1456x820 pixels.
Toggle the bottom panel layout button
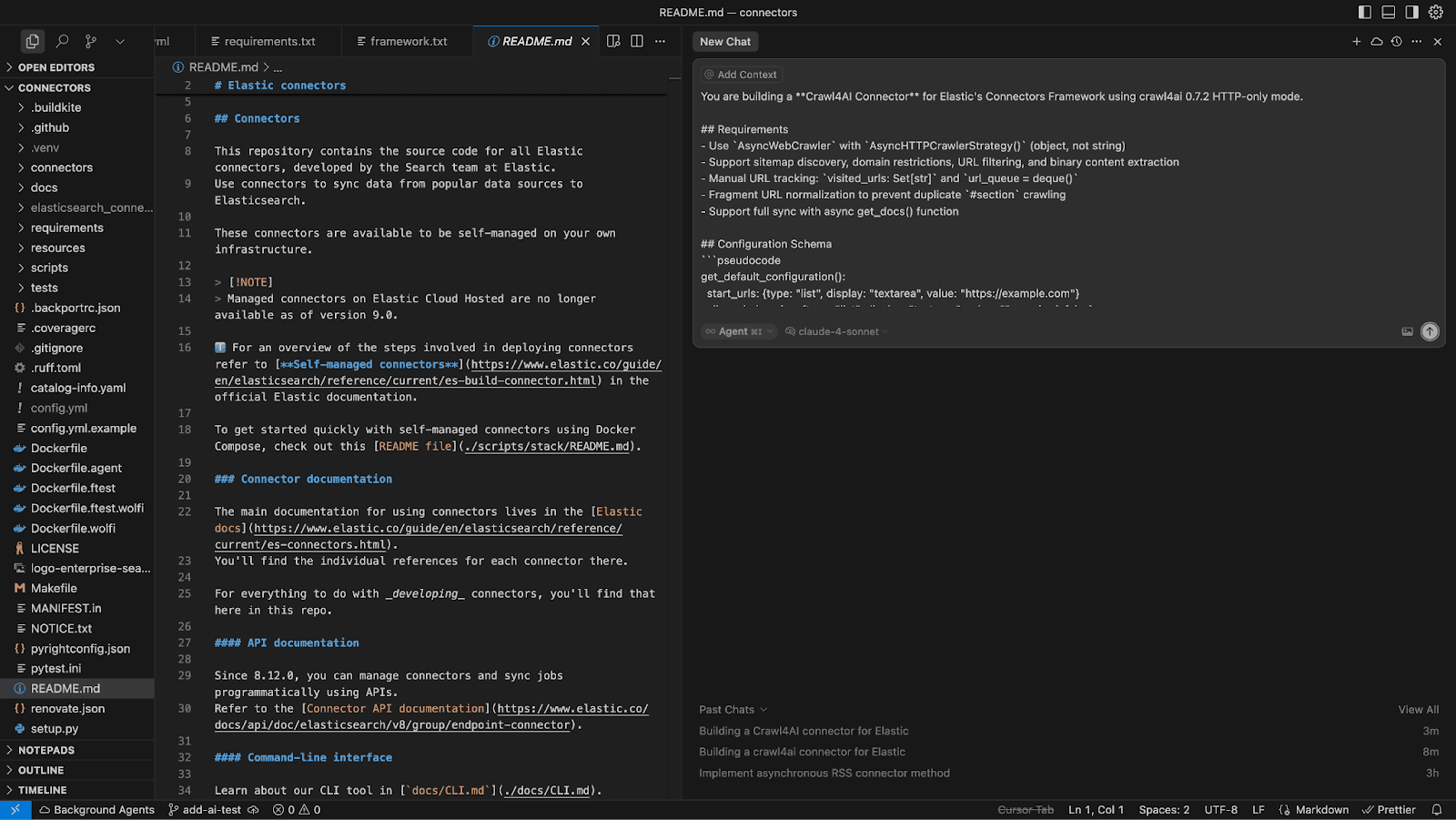pos(1389,12)
